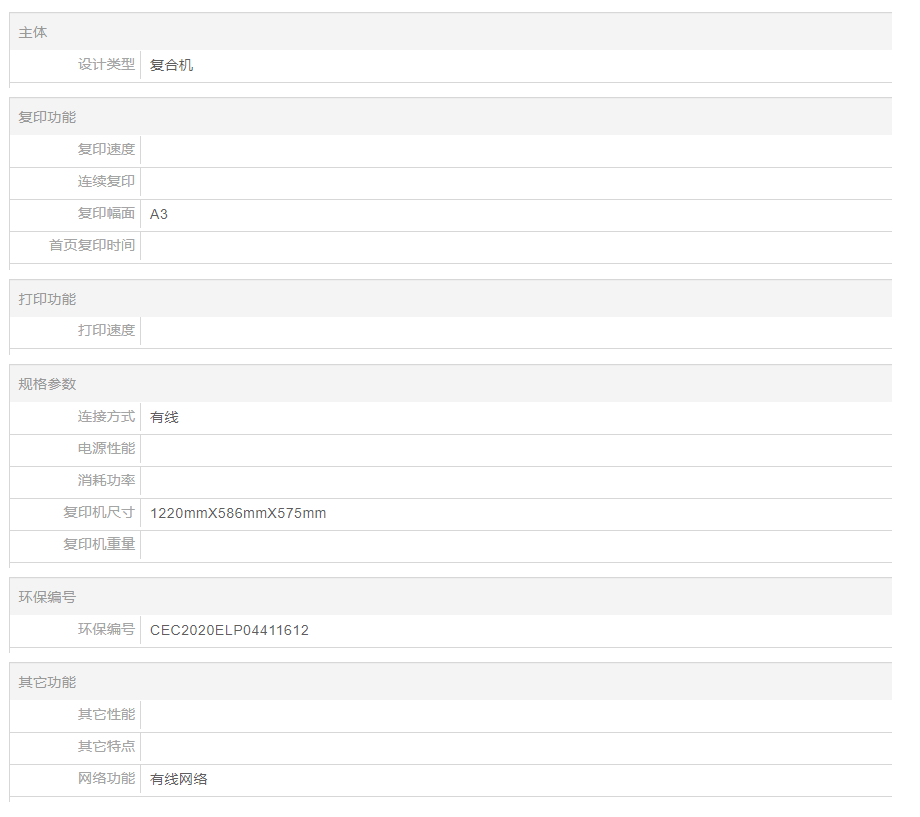Screen dimensions: 920x817
Task: Select the 设计类型 row label
Action: [106, 65]
